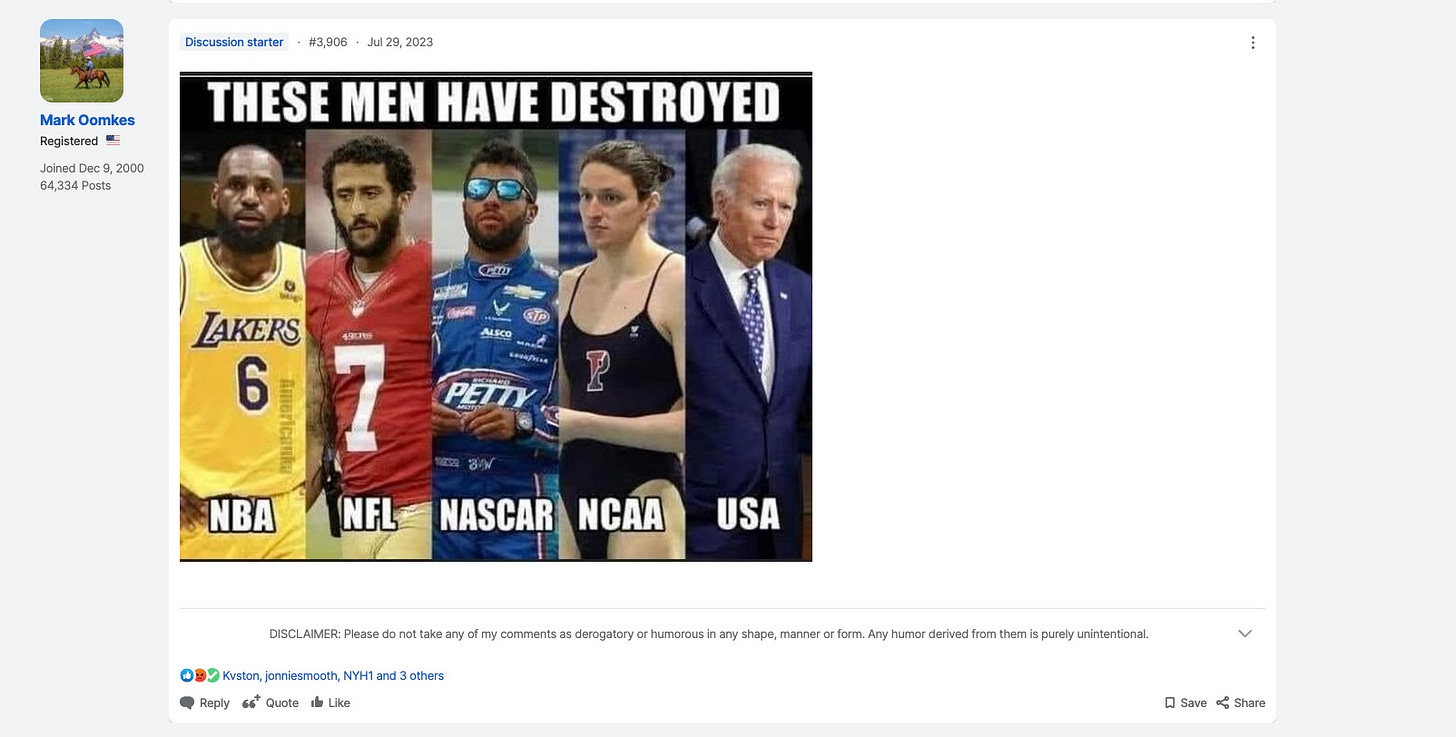Click the Share icon
1456x737 pixels.
click(1223, 703)
